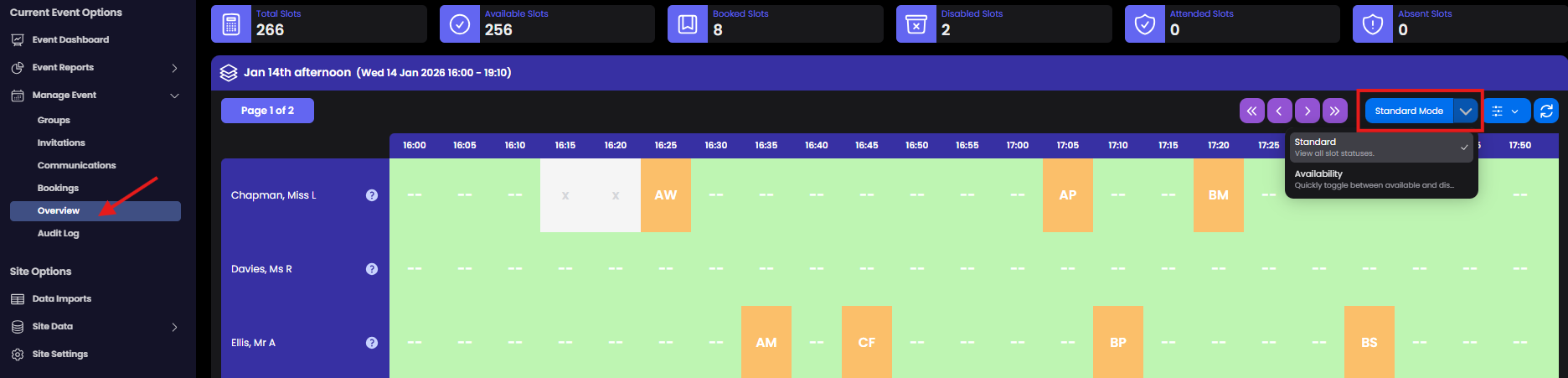Expand Site Data submenu chevron
Viewport: 1568px width, 378px height.
(x=174, y=327)
